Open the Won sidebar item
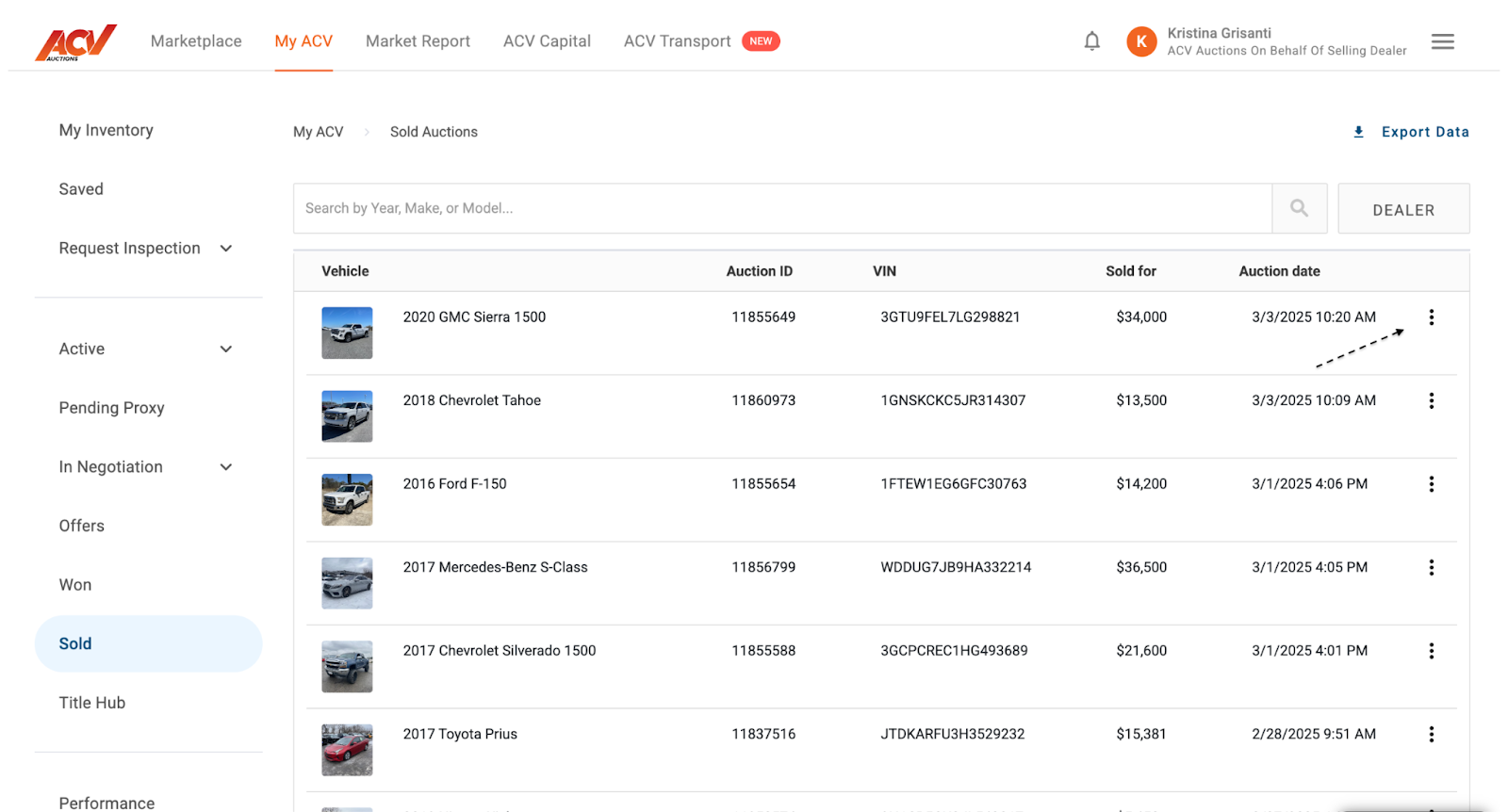The height and width of the screenshot is (812, 1508). (75, 585)
